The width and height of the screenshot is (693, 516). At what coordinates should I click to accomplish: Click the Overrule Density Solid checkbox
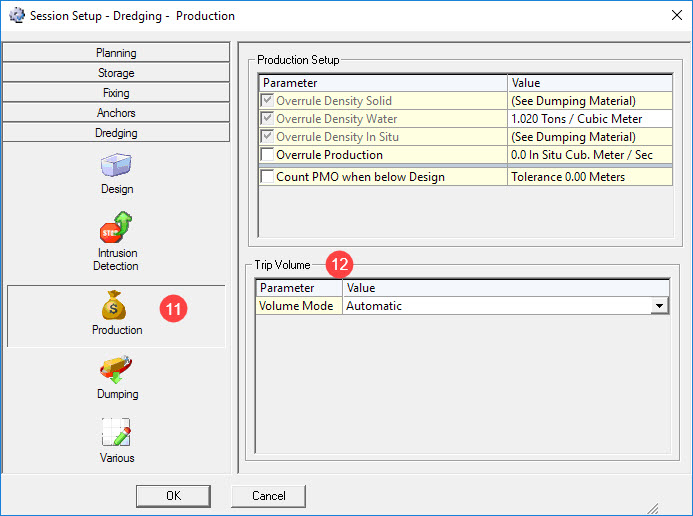[x=267, y=101]
